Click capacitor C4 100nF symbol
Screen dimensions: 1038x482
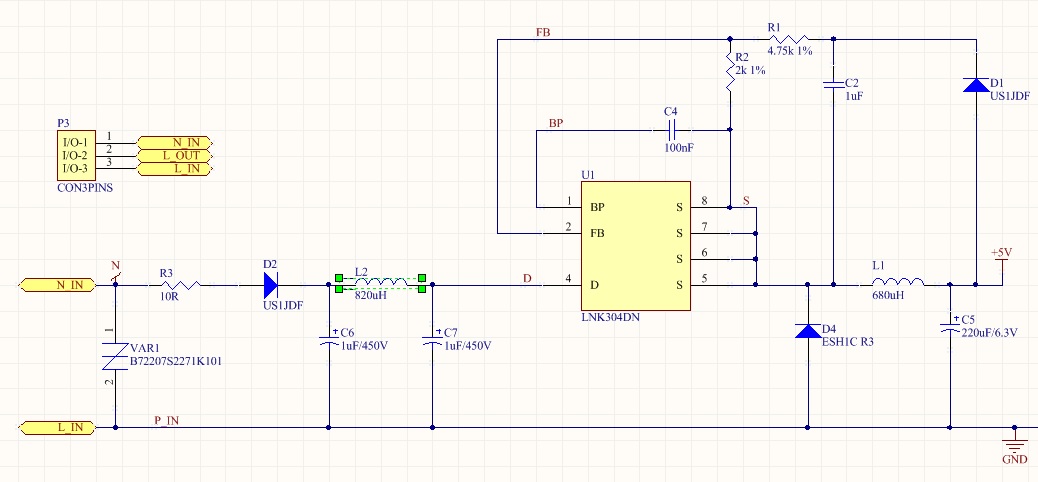[x=672, y=130]
